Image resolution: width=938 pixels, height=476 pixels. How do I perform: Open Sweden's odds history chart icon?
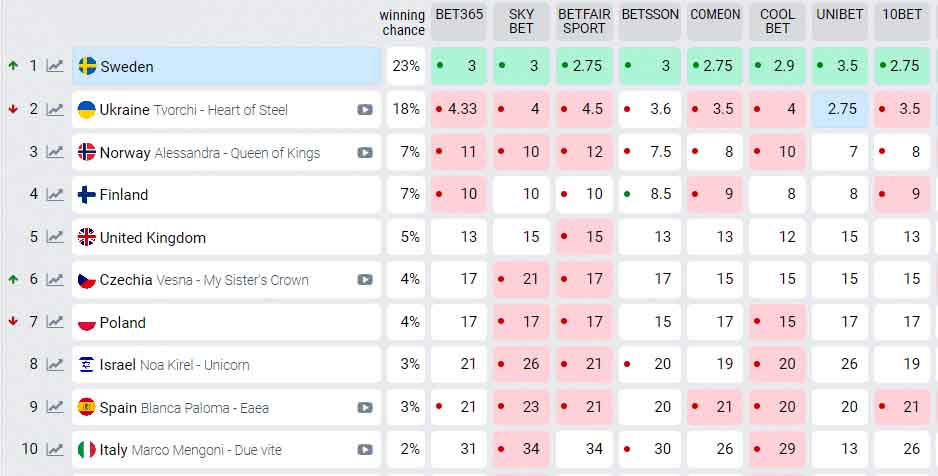coord(55,66)
